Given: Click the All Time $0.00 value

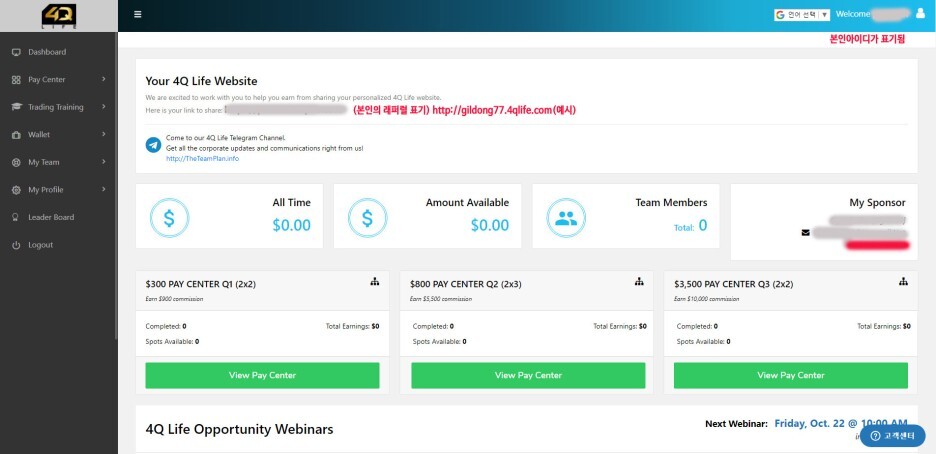Looking at the screenshot, I should [x=292, y=225].
